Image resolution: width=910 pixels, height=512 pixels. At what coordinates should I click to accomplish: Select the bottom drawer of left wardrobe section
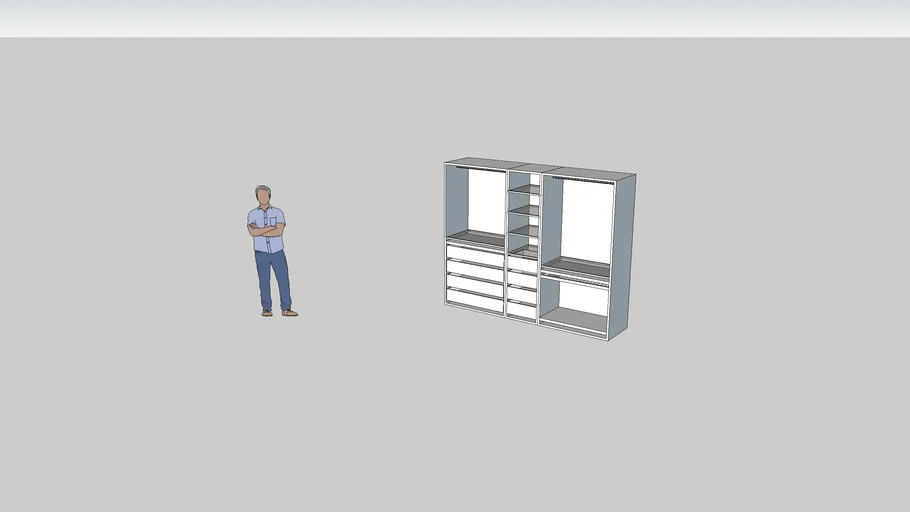475,298
